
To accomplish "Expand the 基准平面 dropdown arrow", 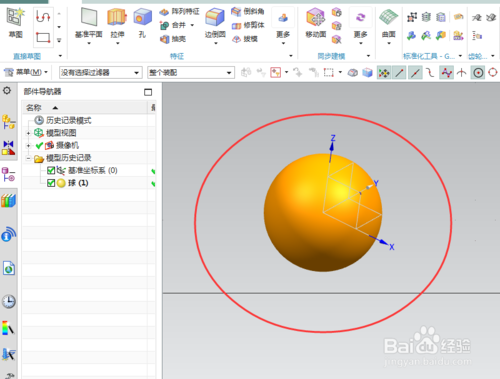I will point(89,43).
